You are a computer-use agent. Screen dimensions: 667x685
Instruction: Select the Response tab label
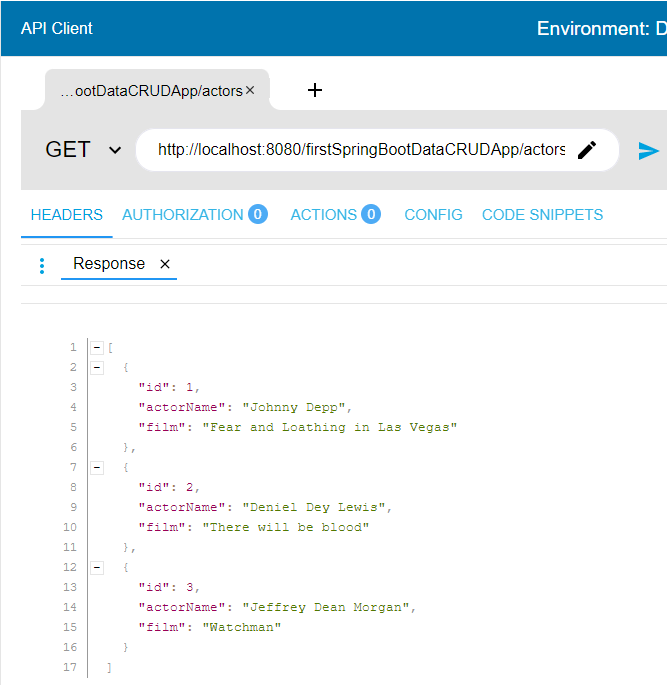tap(109, 263)
